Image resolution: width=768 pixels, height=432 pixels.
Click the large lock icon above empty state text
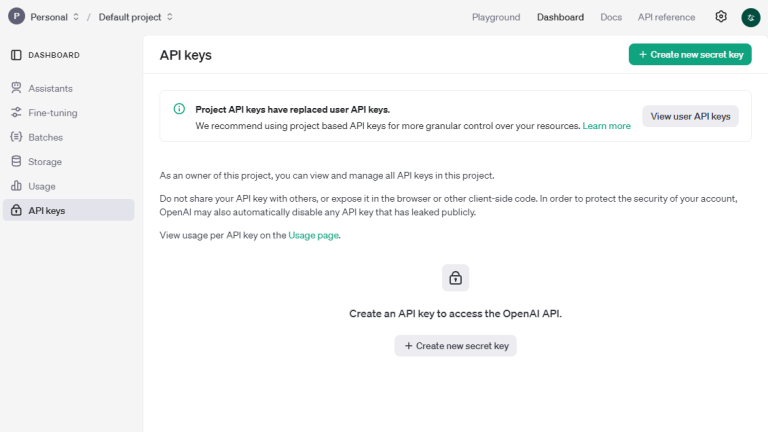tap(455, 278)
